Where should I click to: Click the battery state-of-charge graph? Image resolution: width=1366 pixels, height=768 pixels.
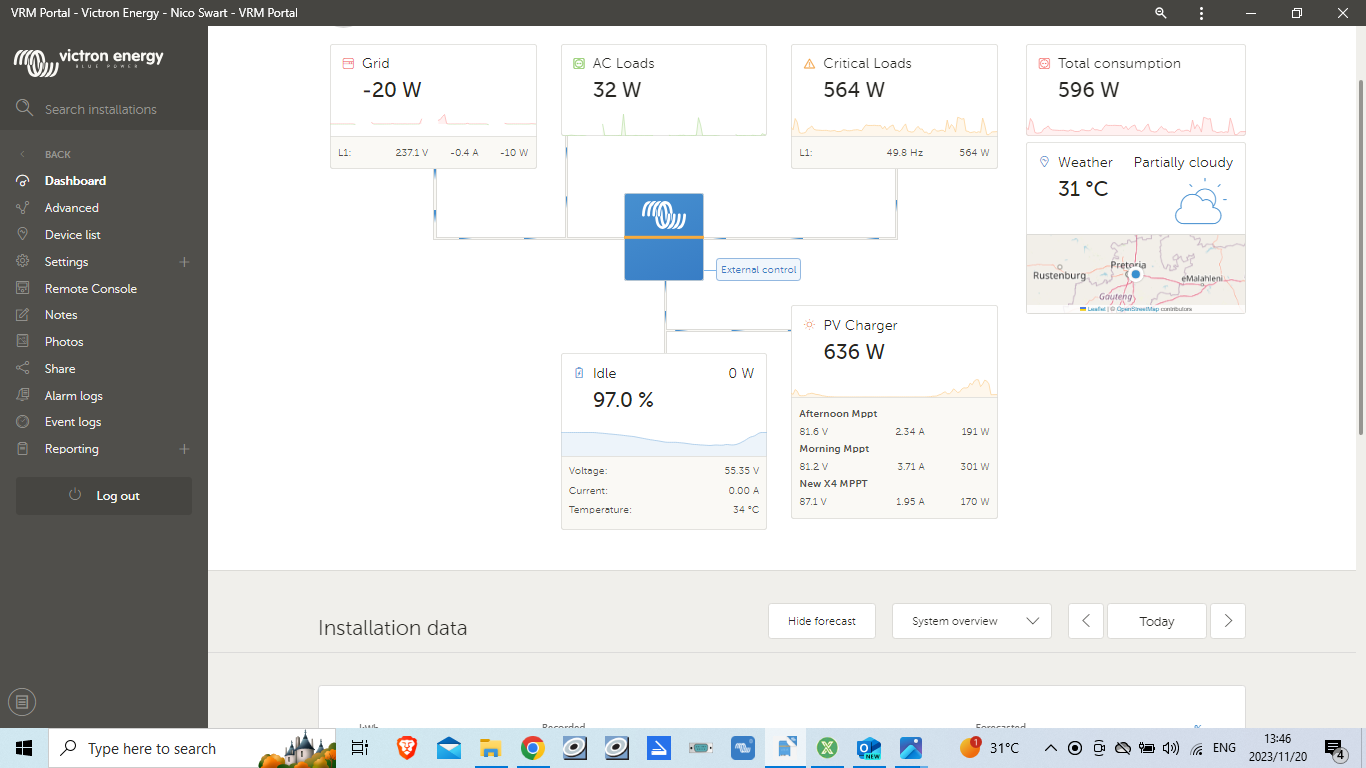tap(664, 443)
